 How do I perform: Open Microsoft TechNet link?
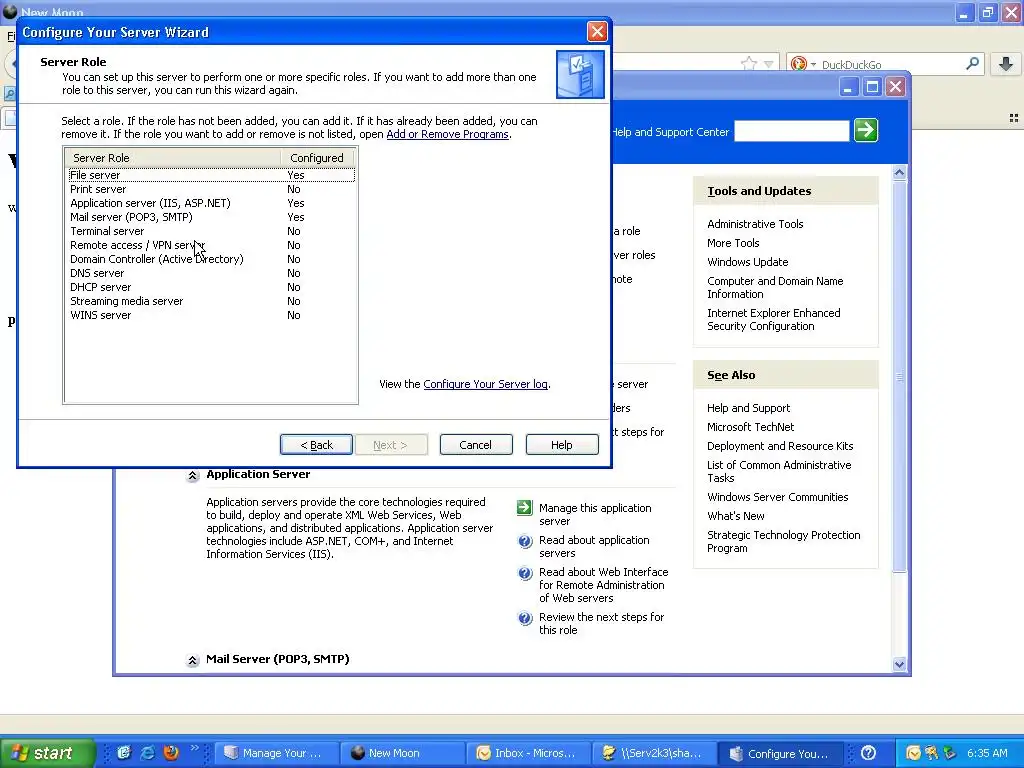pyautogui.click(x=750, y=427)
